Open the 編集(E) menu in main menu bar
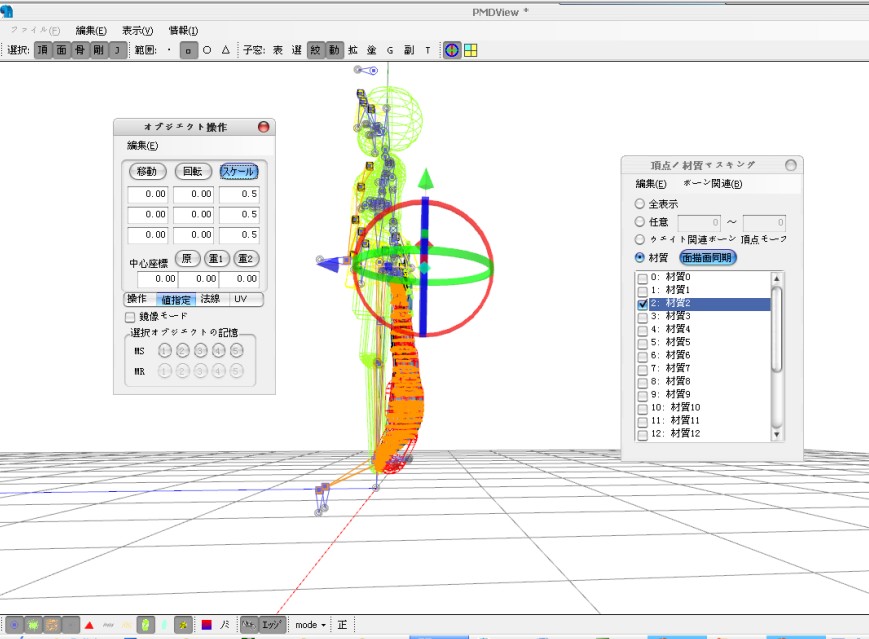The height and width of the screenshot is (639, 869). [x=91, y=30]
